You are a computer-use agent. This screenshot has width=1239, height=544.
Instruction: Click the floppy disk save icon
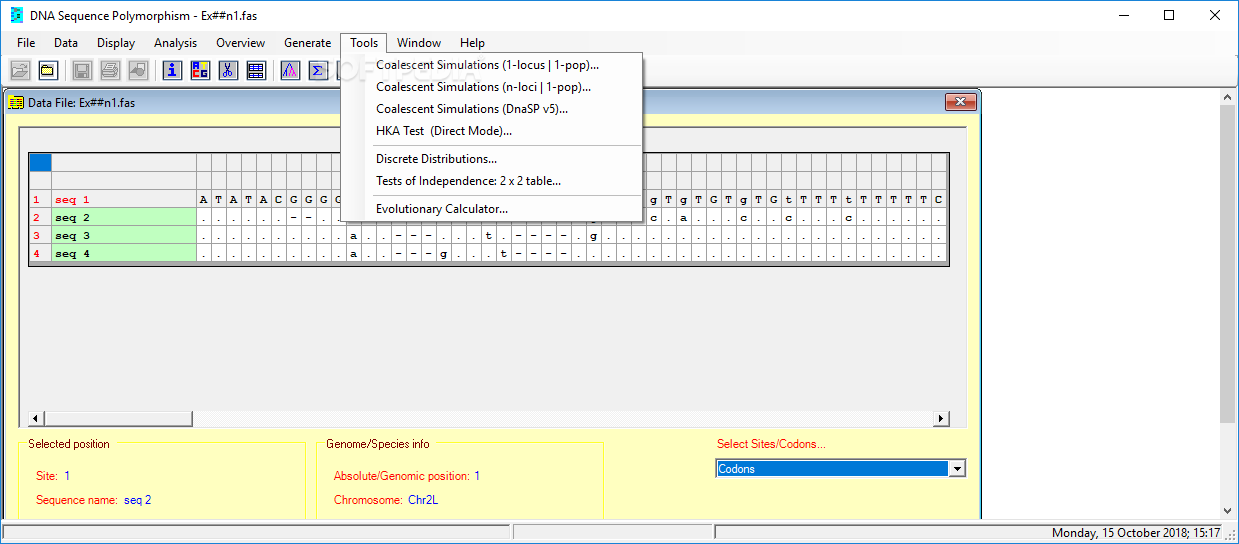(82, 70)
